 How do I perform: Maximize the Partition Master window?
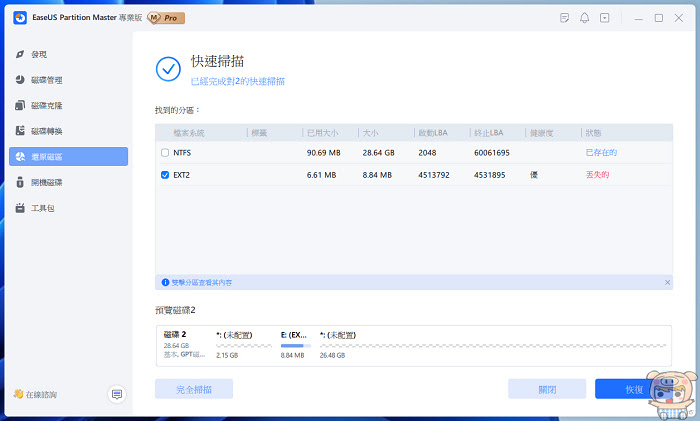(658, 18)
